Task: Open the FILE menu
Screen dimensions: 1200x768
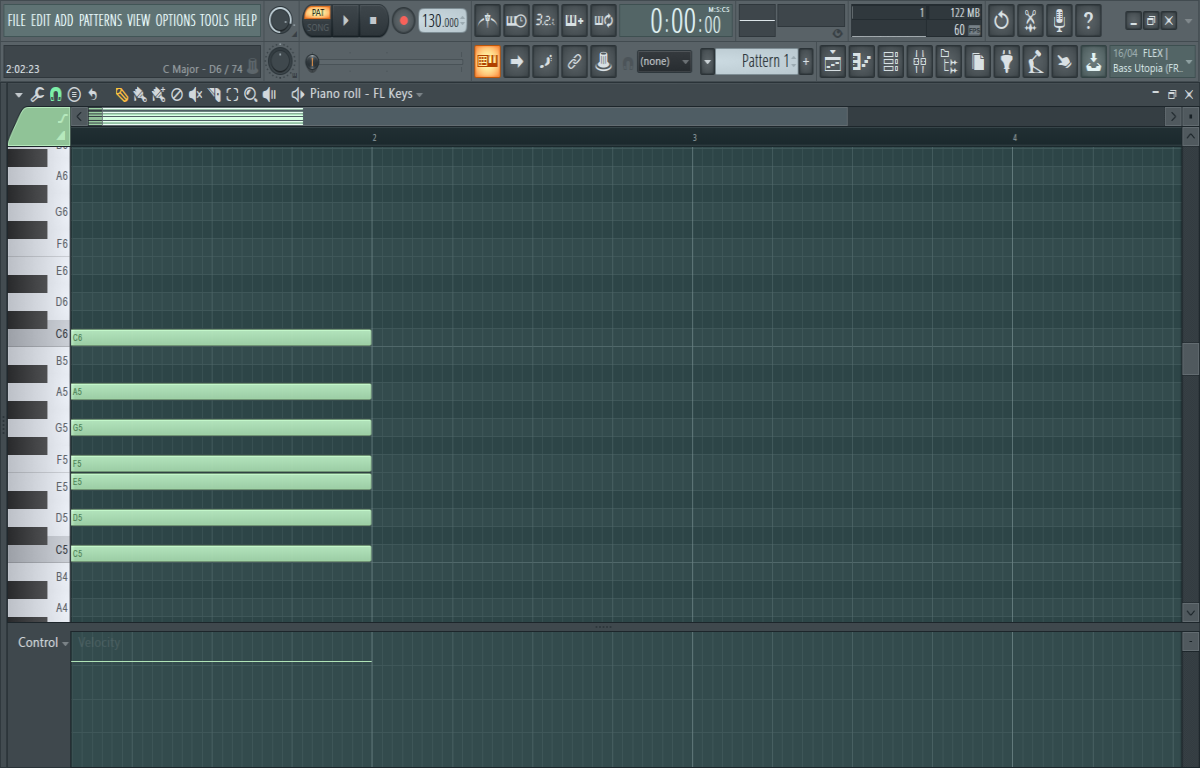Action: (x=17, y=20)
